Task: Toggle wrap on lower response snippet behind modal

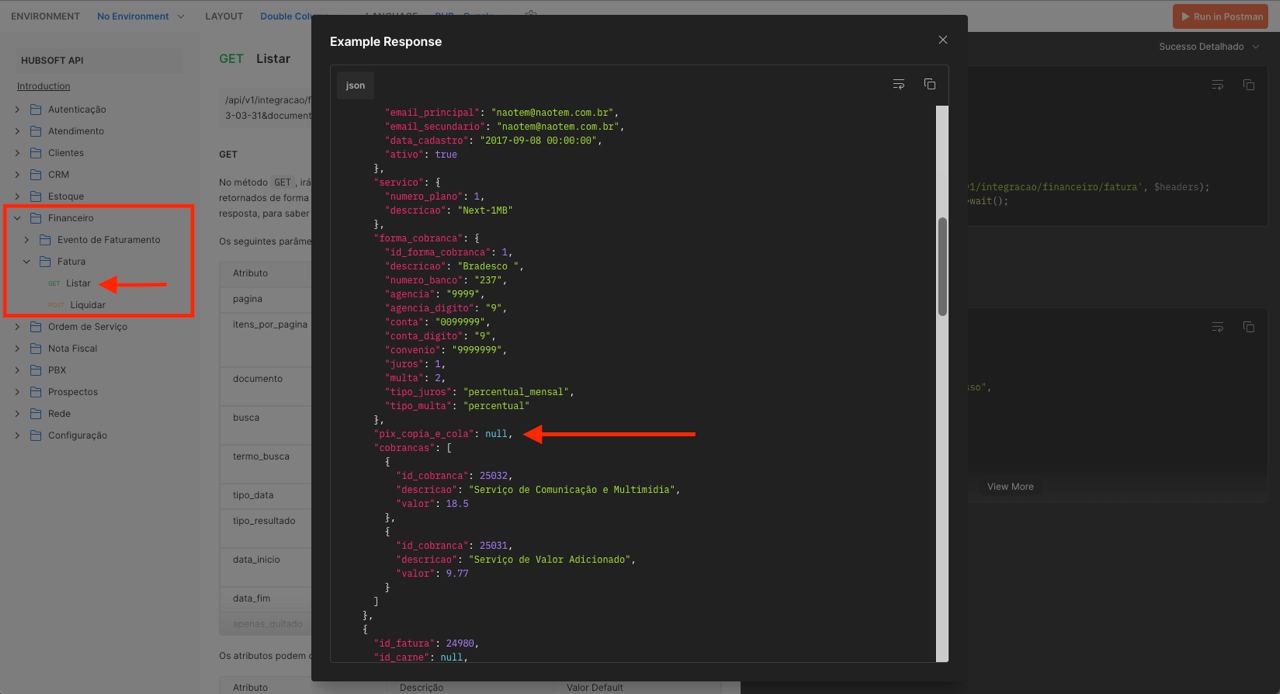Action: (x=1217, y=327)
